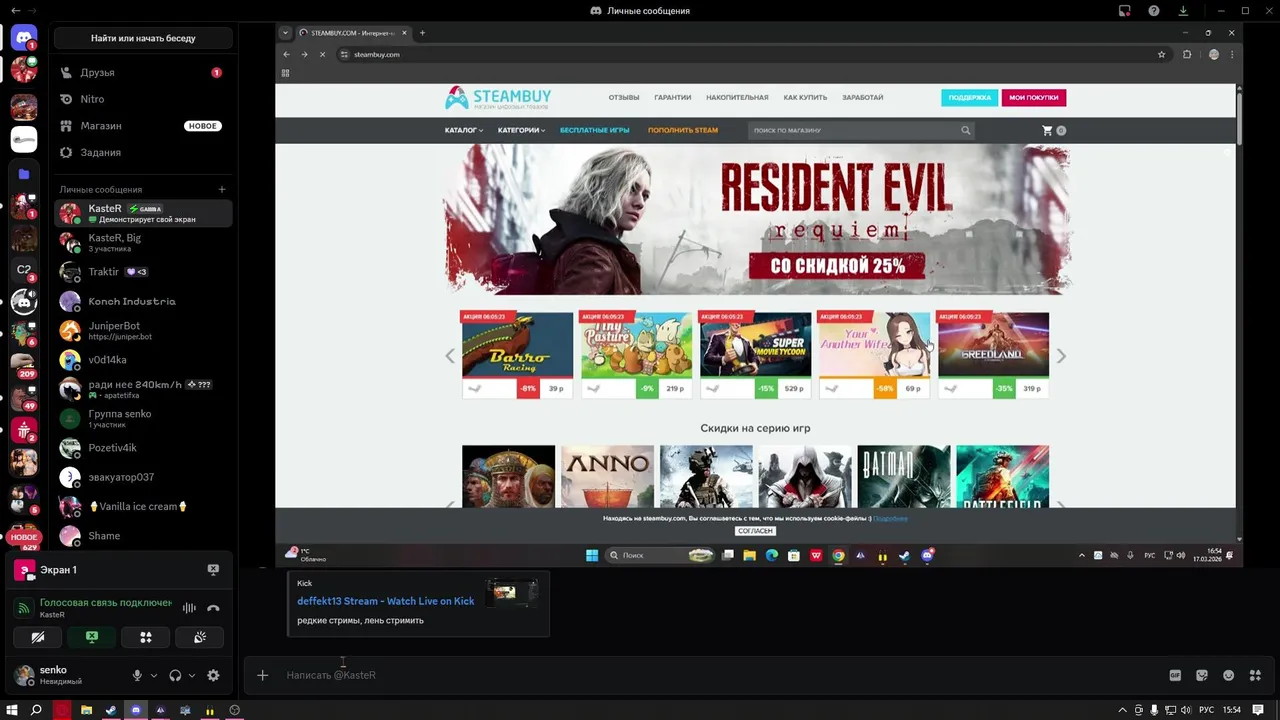Open эвакуатор037 direct message
This screenshot has width=1280, height=720.
click(x=143, y=477)
